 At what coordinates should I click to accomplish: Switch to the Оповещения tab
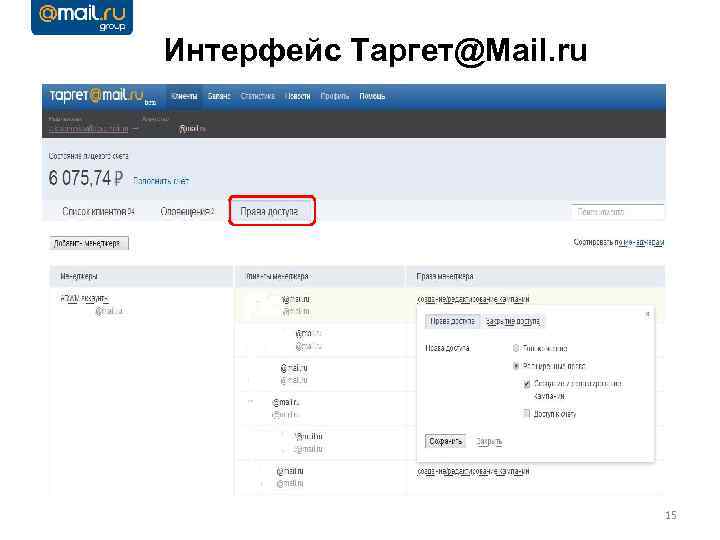point(187,212)
